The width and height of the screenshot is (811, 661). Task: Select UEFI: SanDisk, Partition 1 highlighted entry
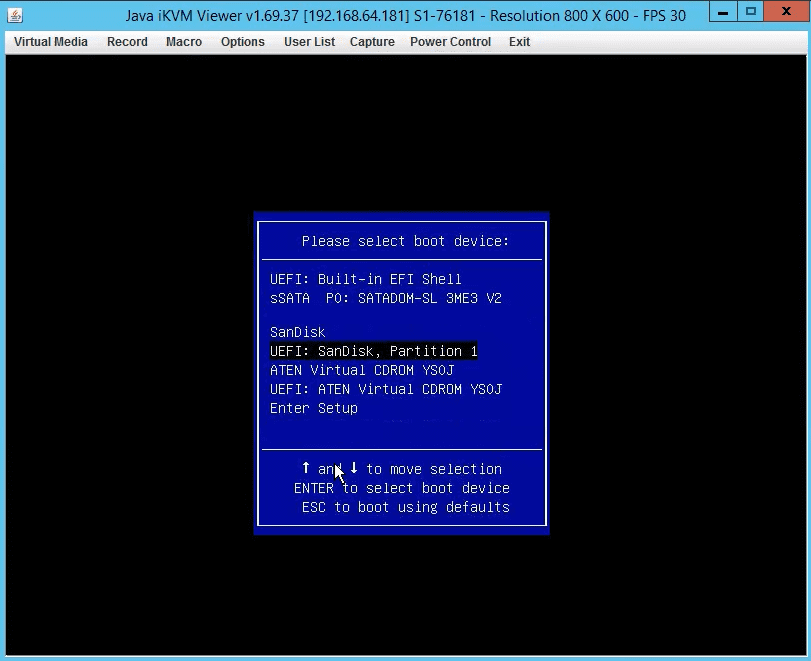pos(373,350)
